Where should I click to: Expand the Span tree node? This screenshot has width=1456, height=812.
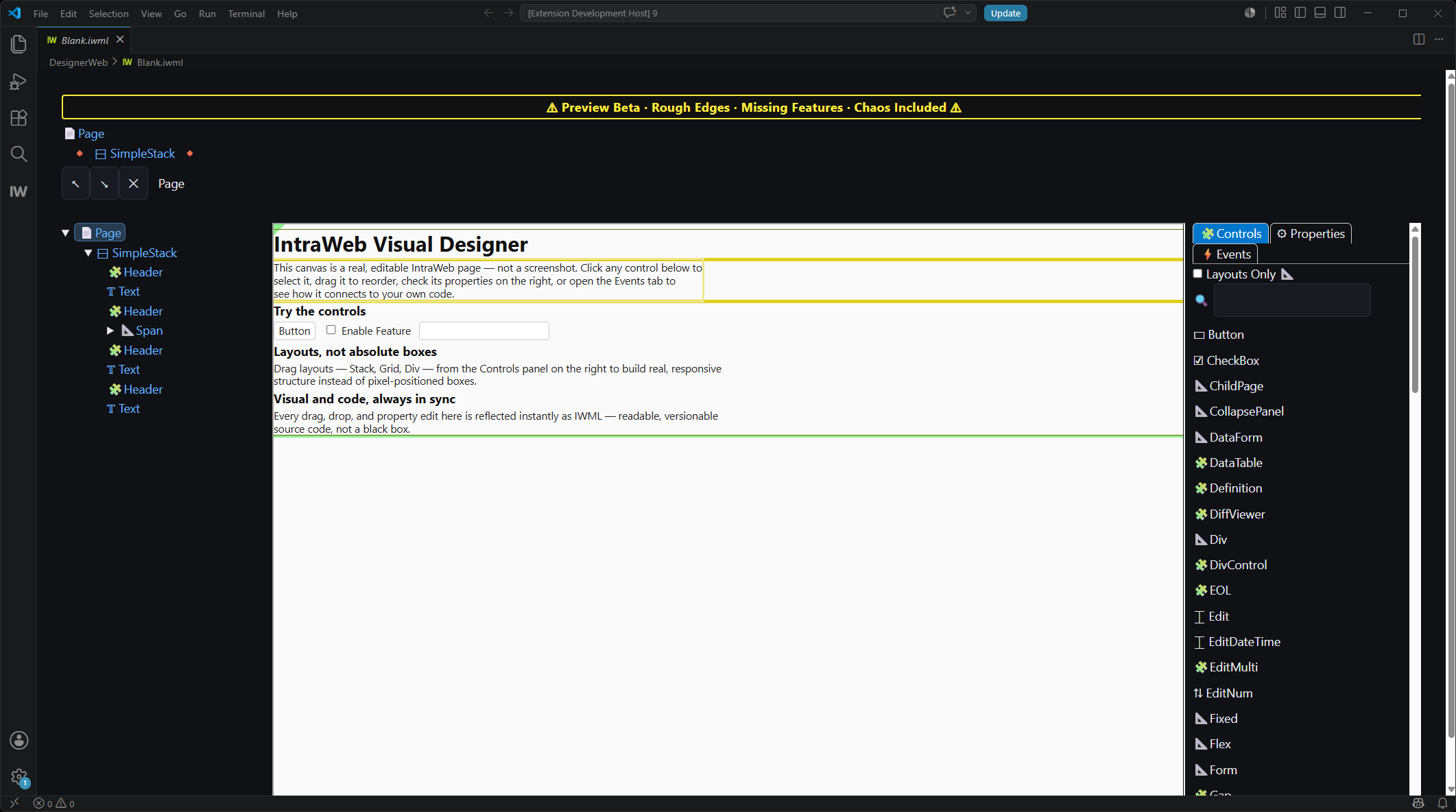[110, 331]
